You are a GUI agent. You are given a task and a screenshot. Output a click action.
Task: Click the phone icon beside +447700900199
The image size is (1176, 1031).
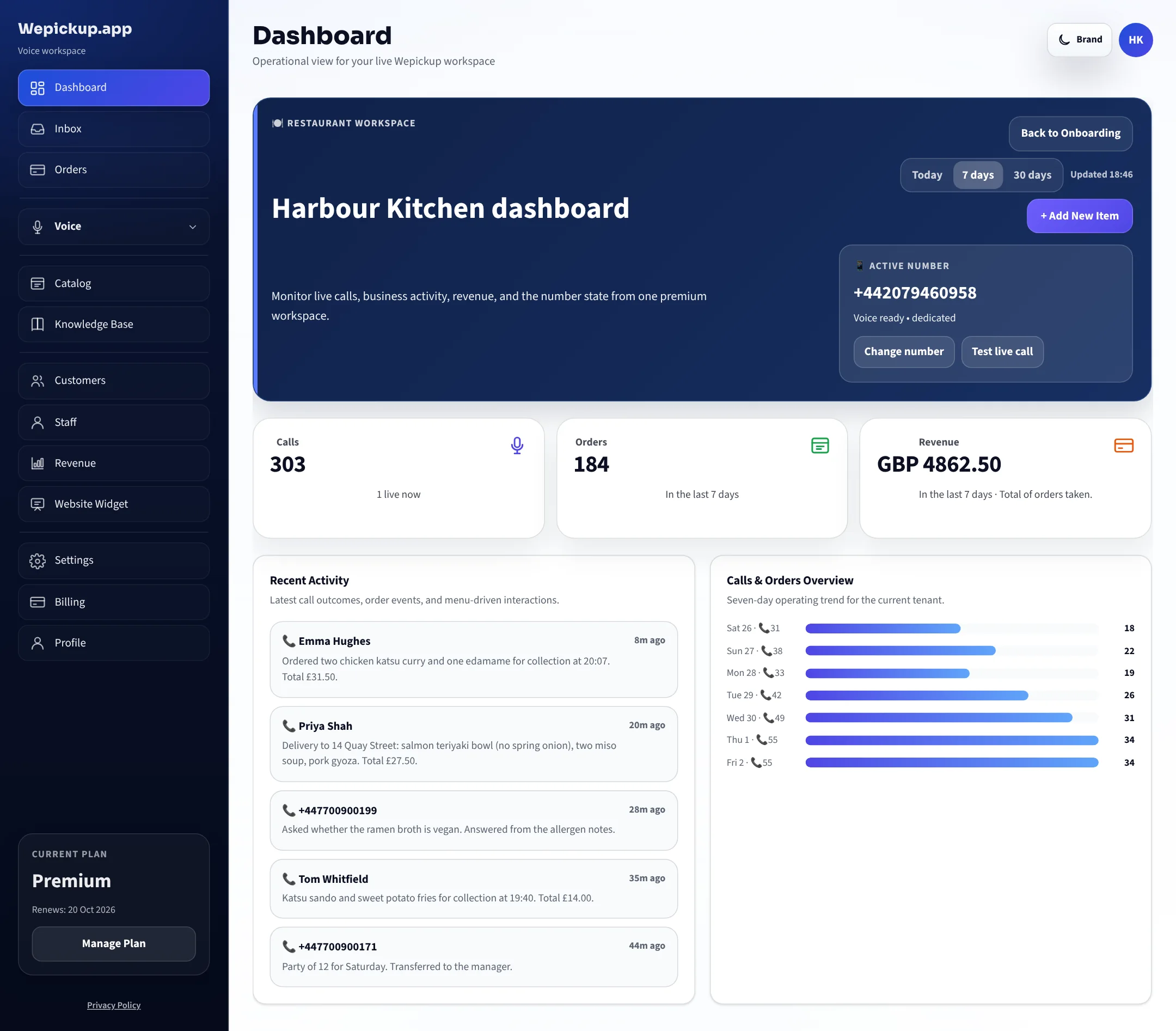[x=289, y=810]
